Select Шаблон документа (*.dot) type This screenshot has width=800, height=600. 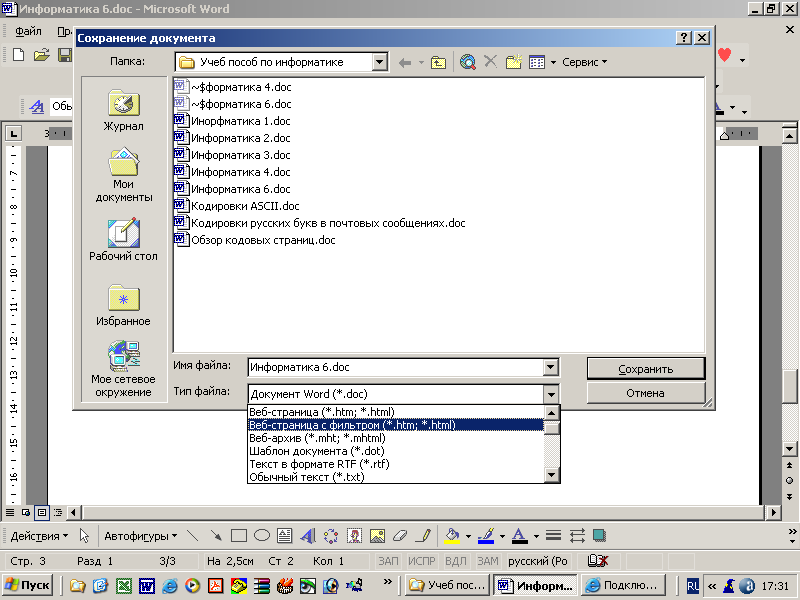point(395,451)
